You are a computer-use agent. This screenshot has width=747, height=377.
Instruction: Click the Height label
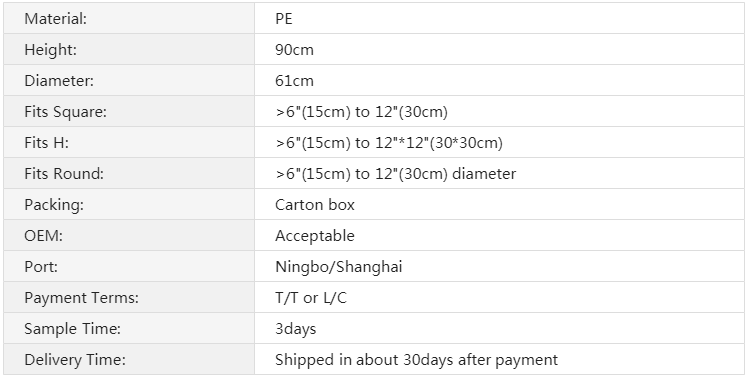click(x=50, y=50)
